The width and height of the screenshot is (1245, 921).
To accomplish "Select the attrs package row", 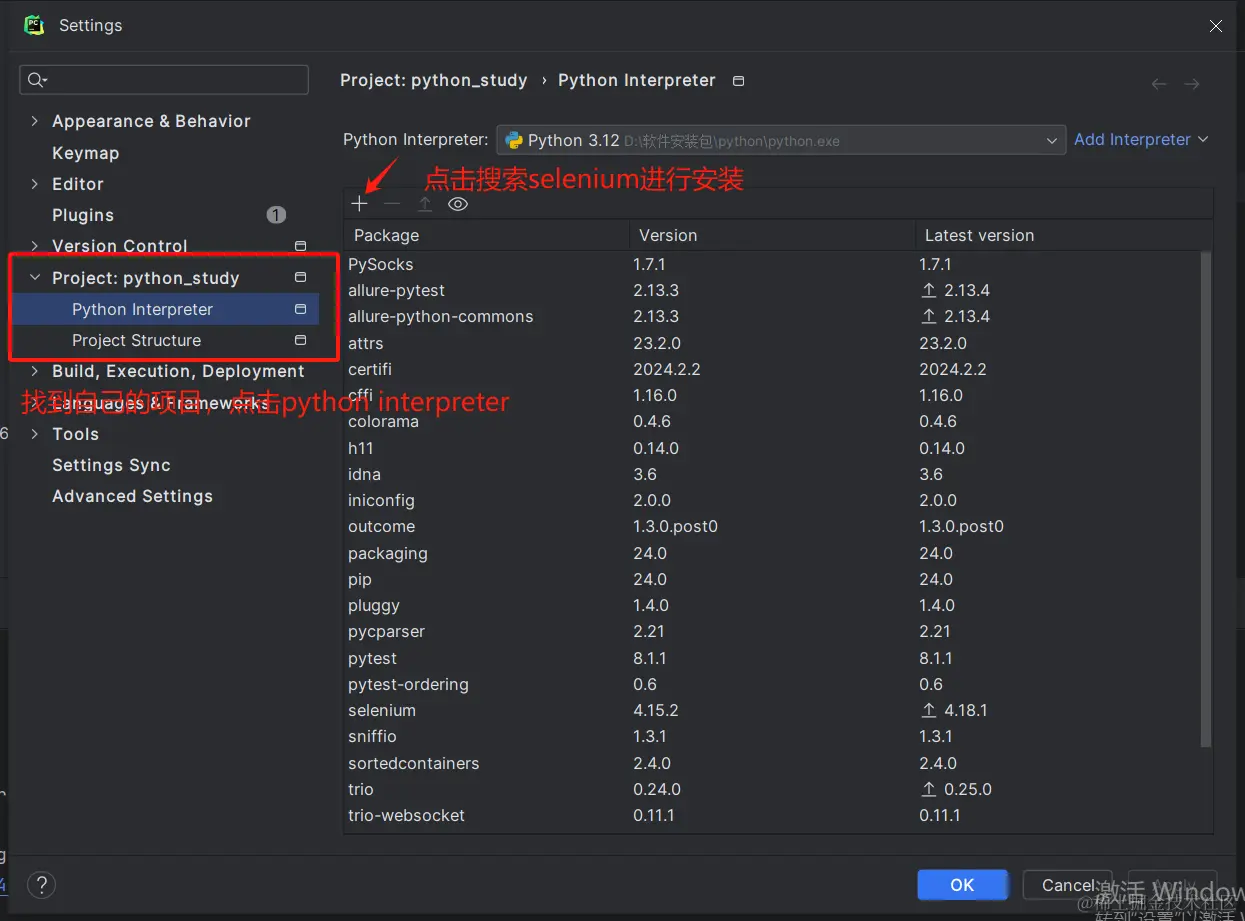I will 771,343.
